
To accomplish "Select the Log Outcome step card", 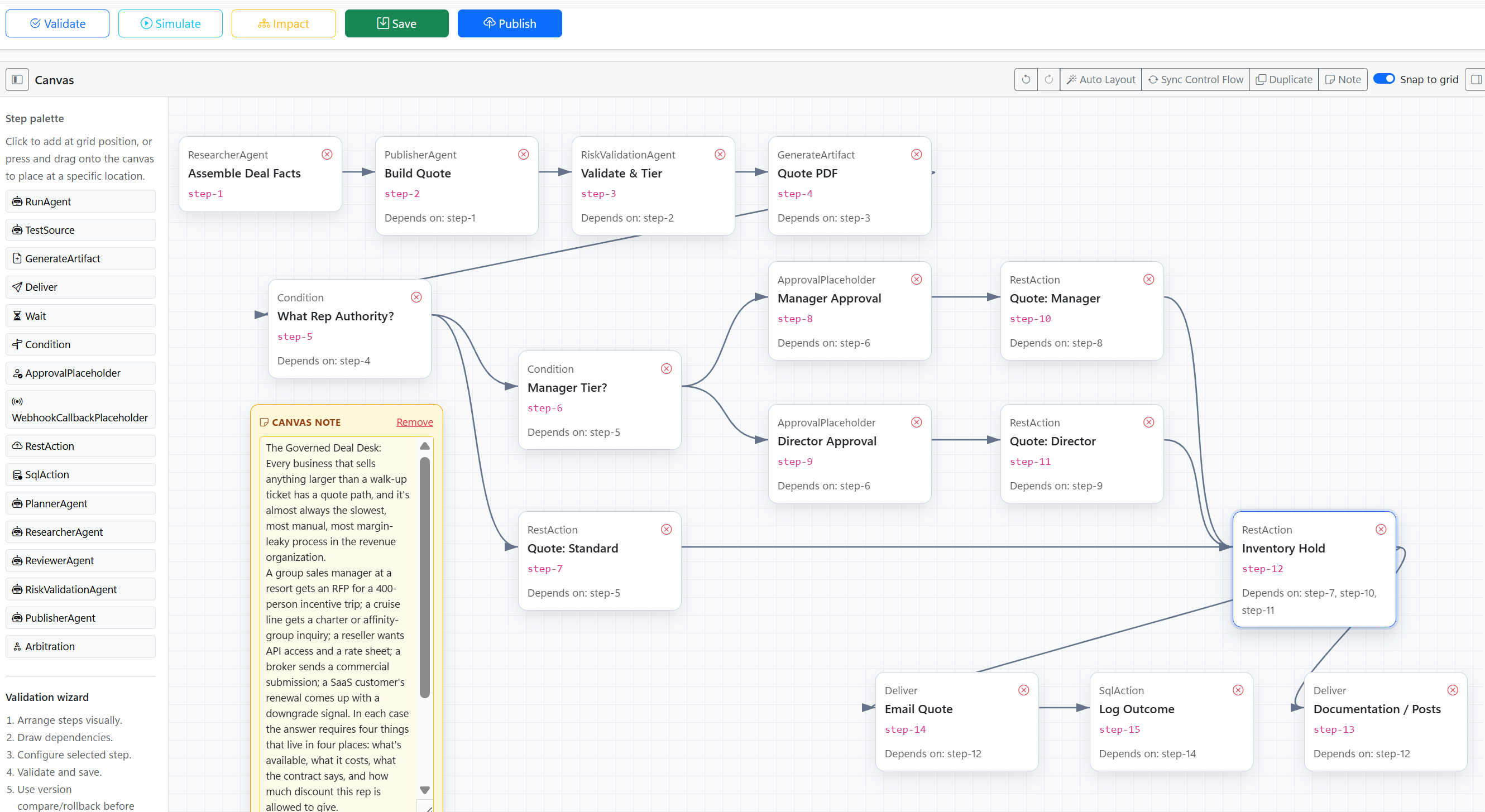I will [x=1171, y=722].
